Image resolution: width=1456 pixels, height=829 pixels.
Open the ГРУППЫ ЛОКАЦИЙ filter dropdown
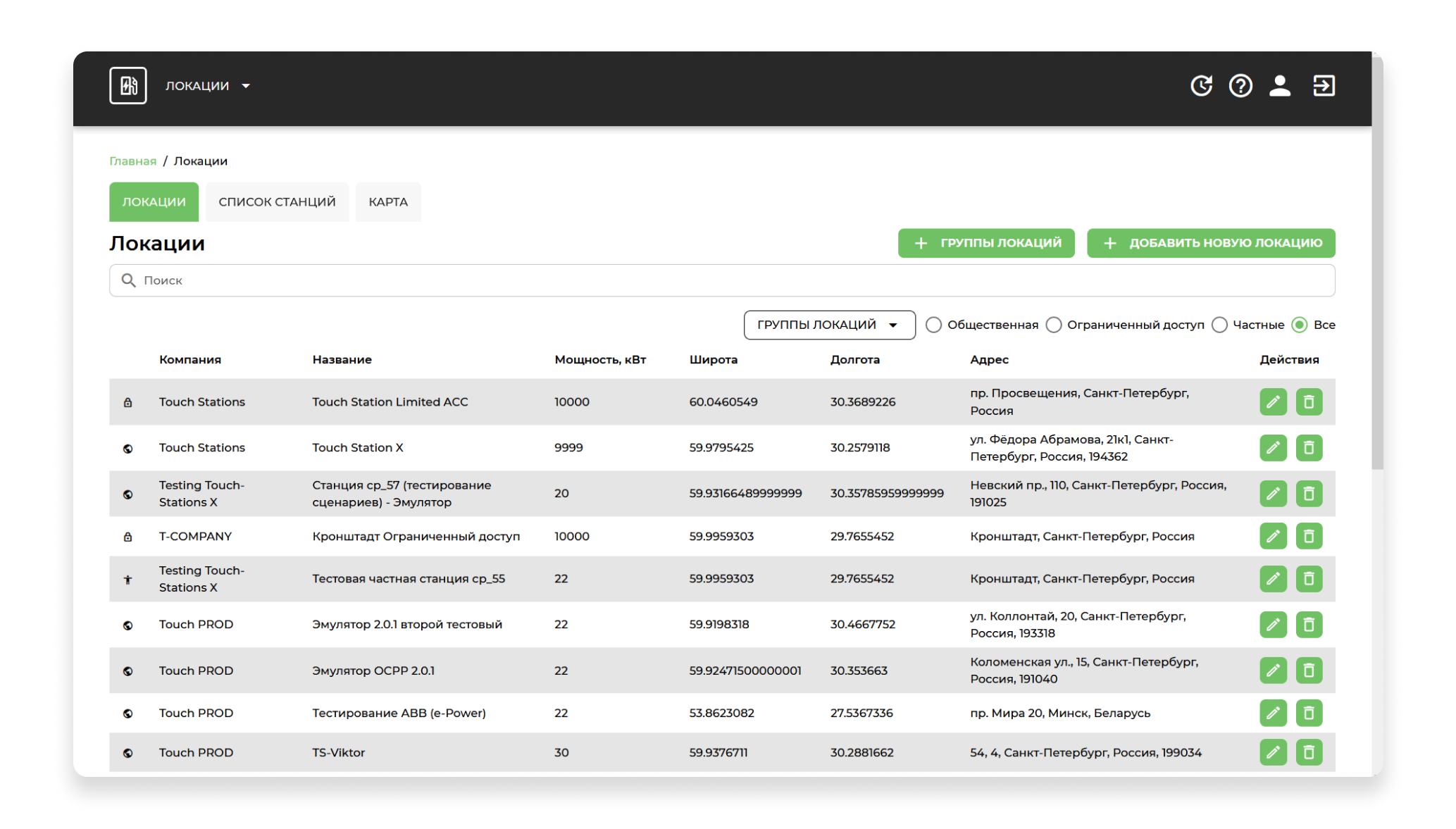point(829,325)
